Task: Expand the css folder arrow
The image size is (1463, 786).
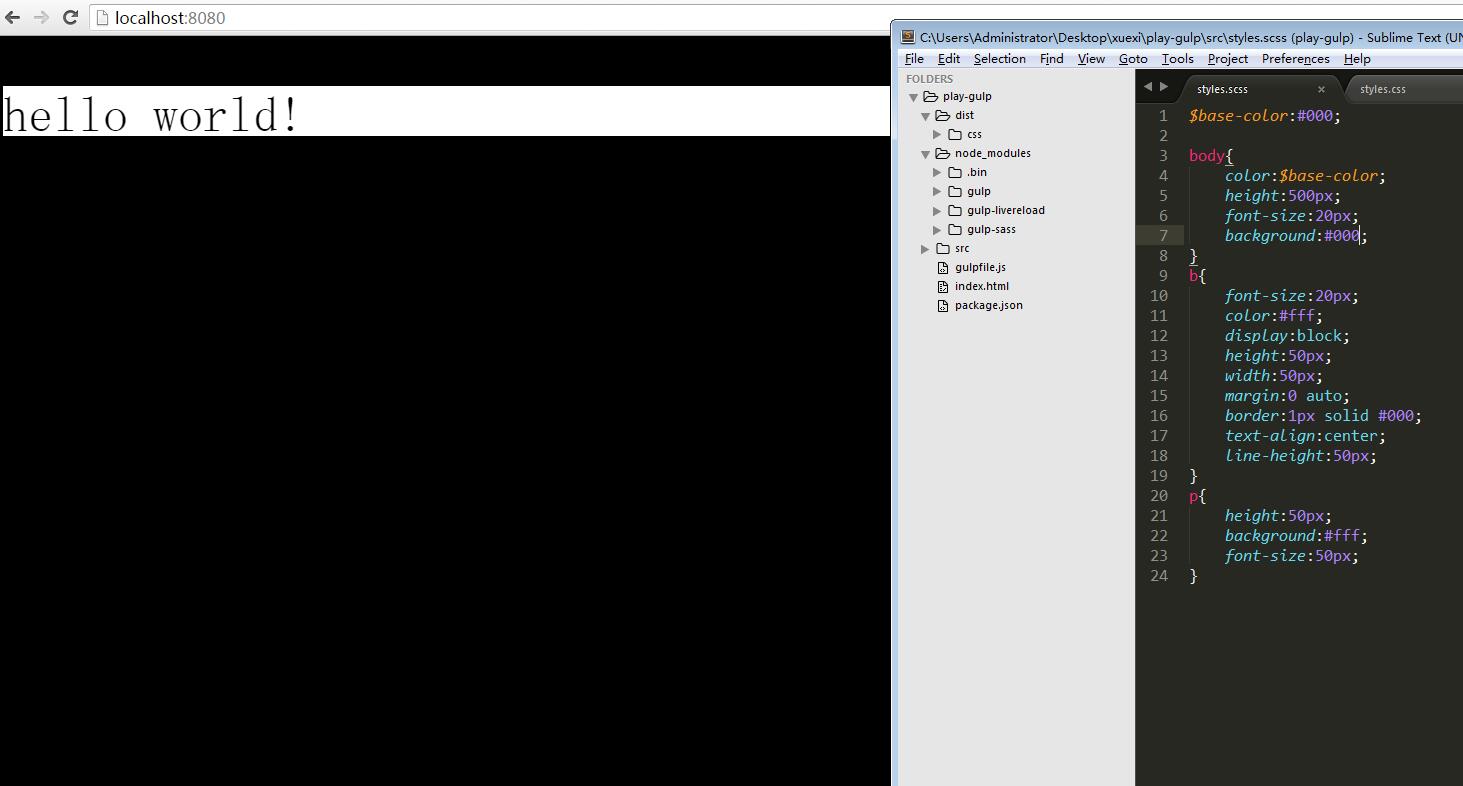Action: [937, 134]
